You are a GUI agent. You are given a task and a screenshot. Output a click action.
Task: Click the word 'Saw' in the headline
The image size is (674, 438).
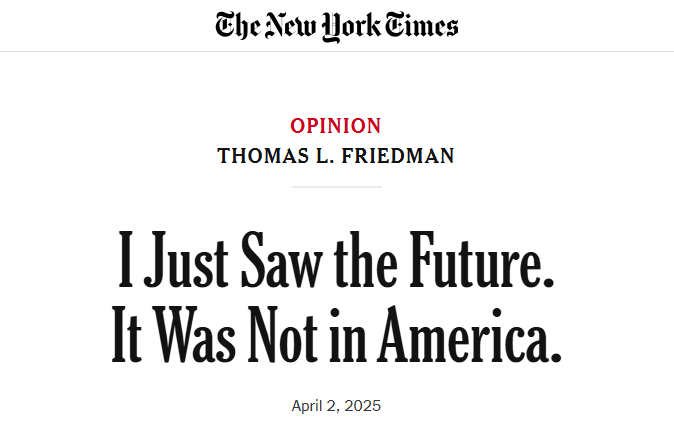coord(282,259)
